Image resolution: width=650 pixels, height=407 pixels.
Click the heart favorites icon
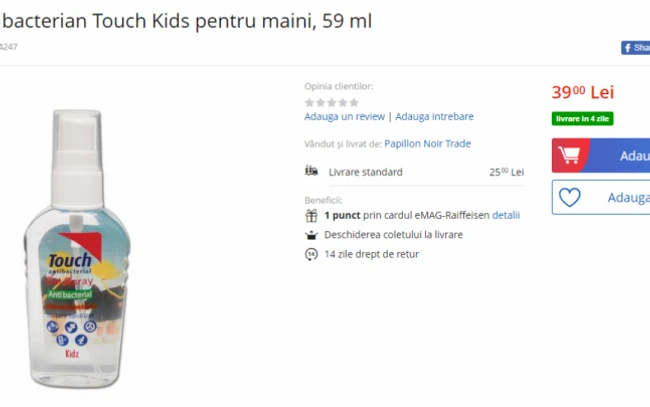click(570, 197)
